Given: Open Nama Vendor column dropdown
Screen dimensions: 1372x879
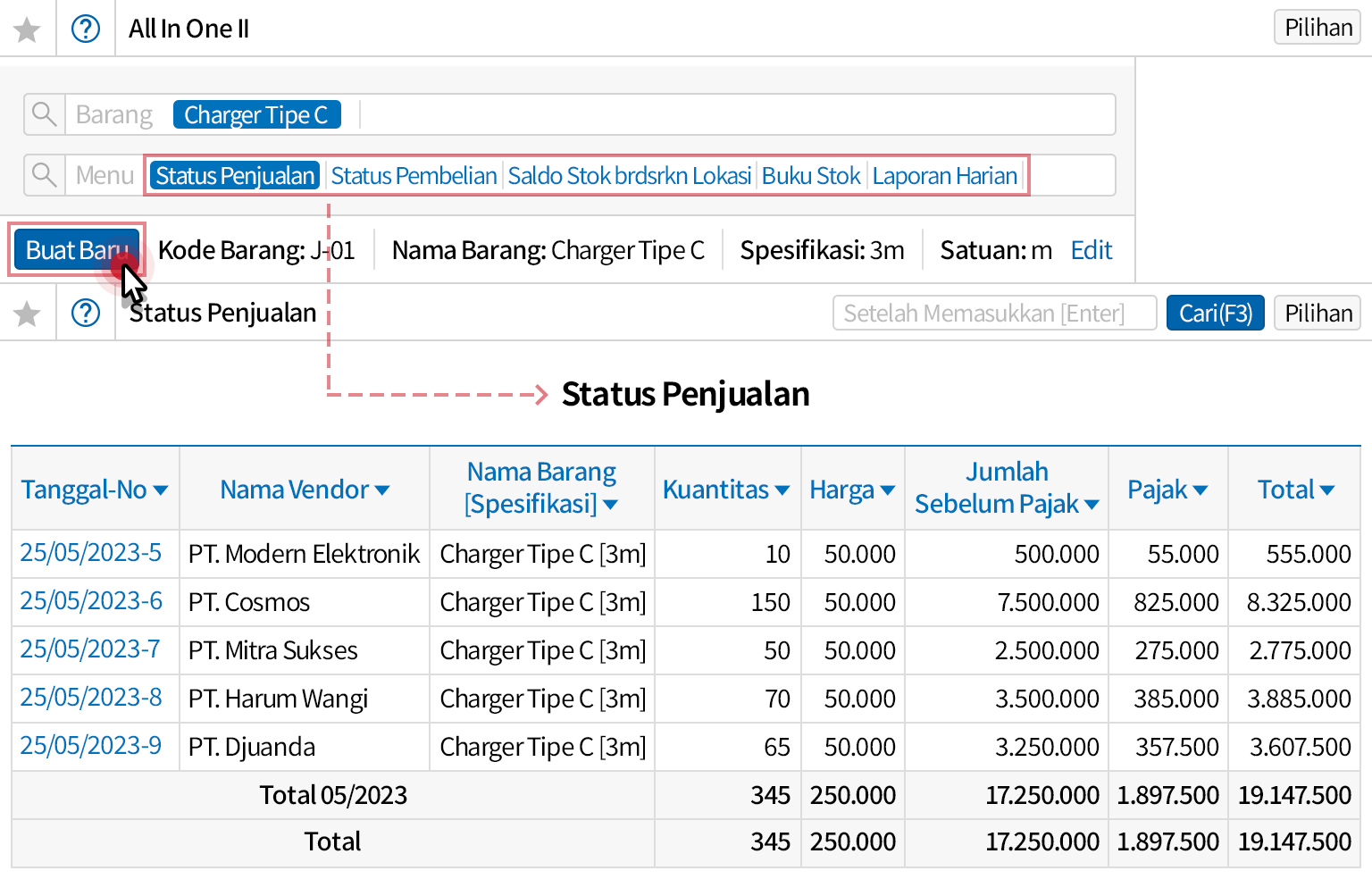Looking at the screenshot, I should tap(382, 490).
